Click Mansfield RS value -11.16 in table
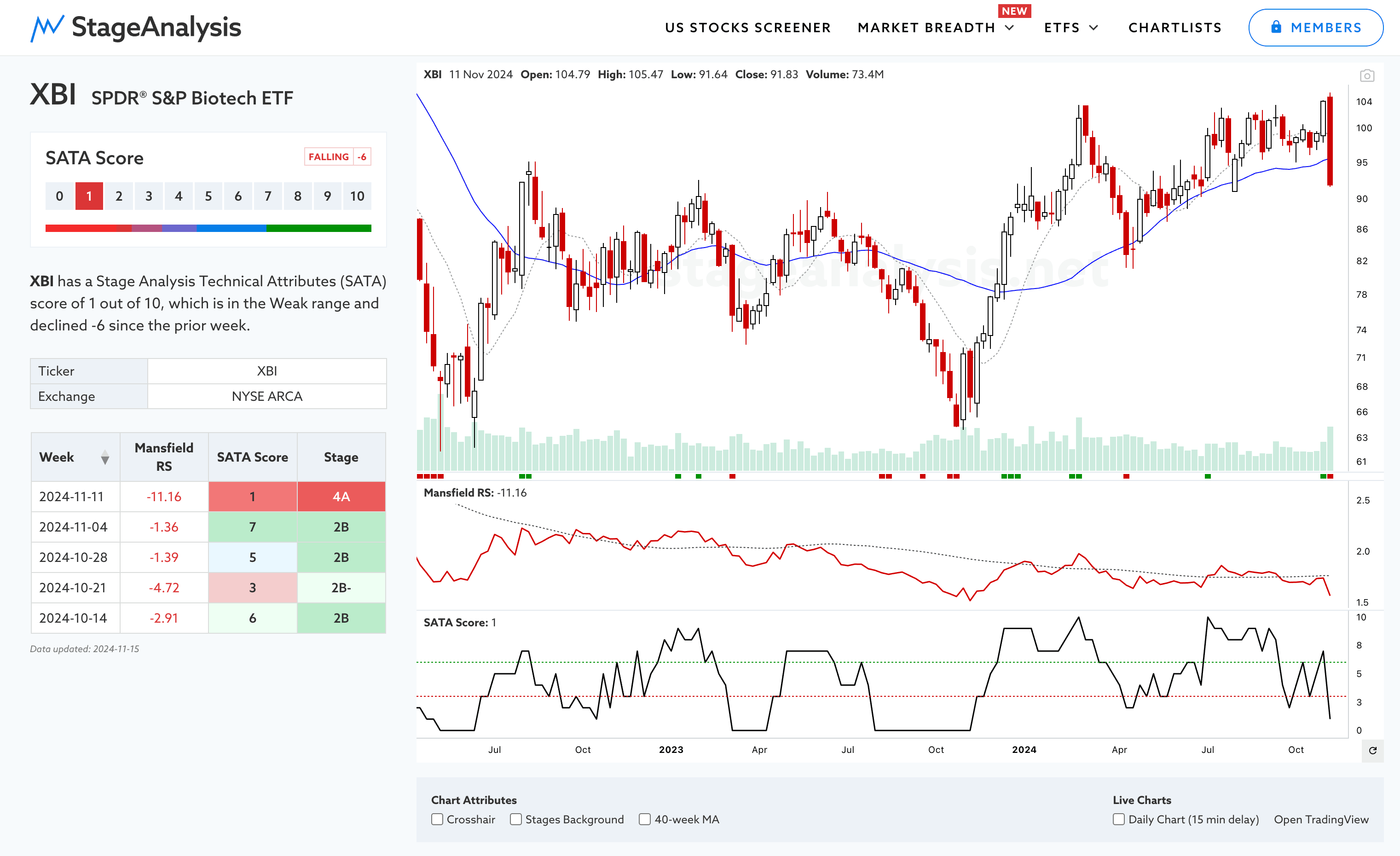Viewport: 1400px width, 856px height. point(164,497)
